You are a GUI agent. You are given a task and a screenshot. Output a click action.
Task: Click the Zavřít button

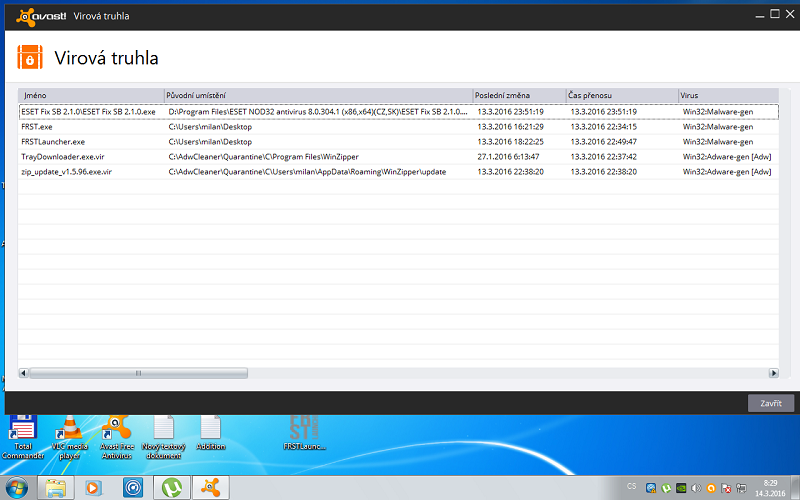pyautogui.click(x=770, y=403)
